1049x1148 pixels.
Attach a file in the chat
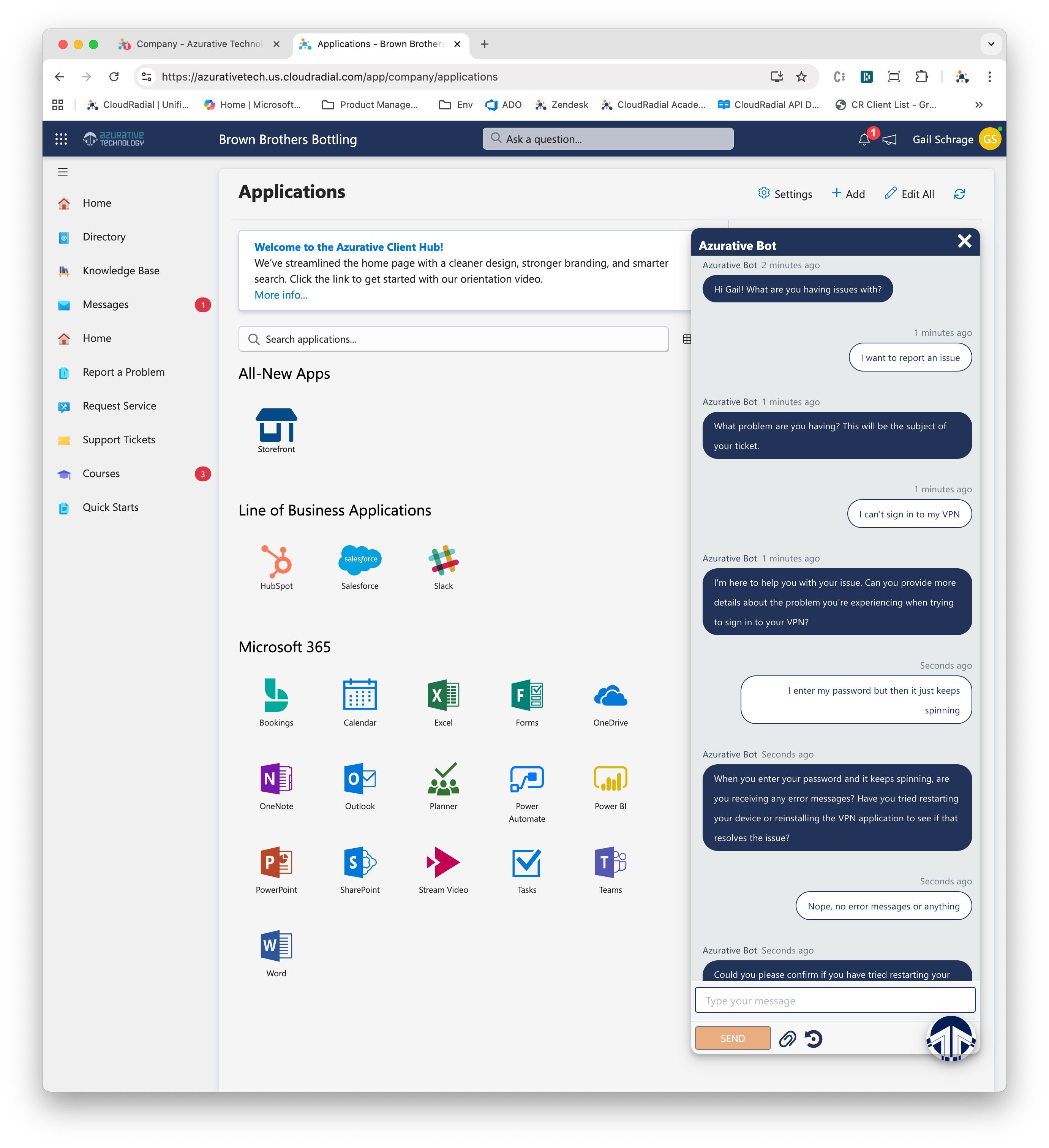tap(787, 1039)
